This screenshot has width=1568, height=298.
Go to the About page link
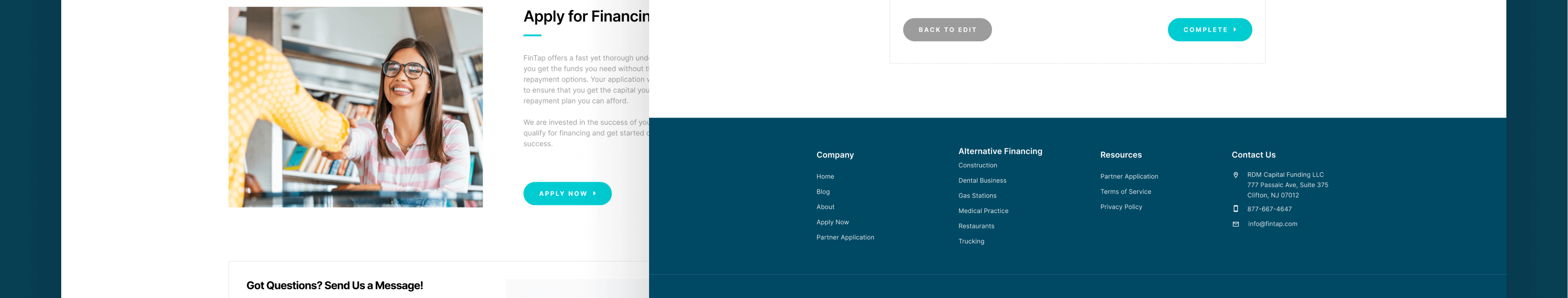coord(825,207)
